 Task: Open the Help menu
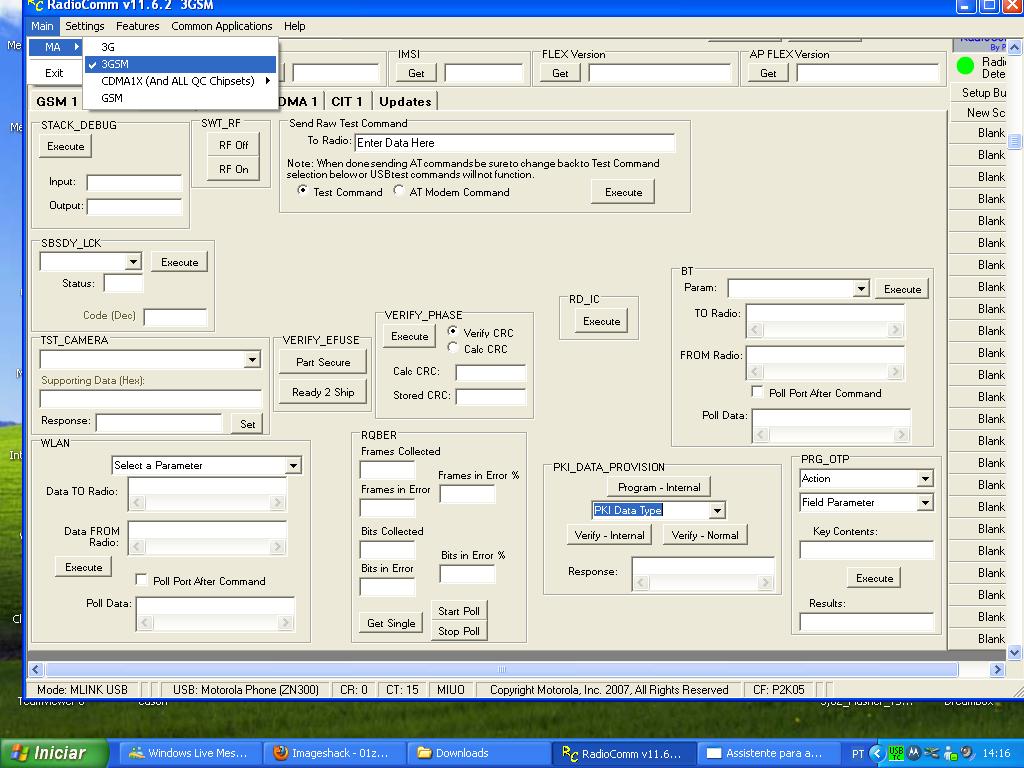click(x=295, y=26)
